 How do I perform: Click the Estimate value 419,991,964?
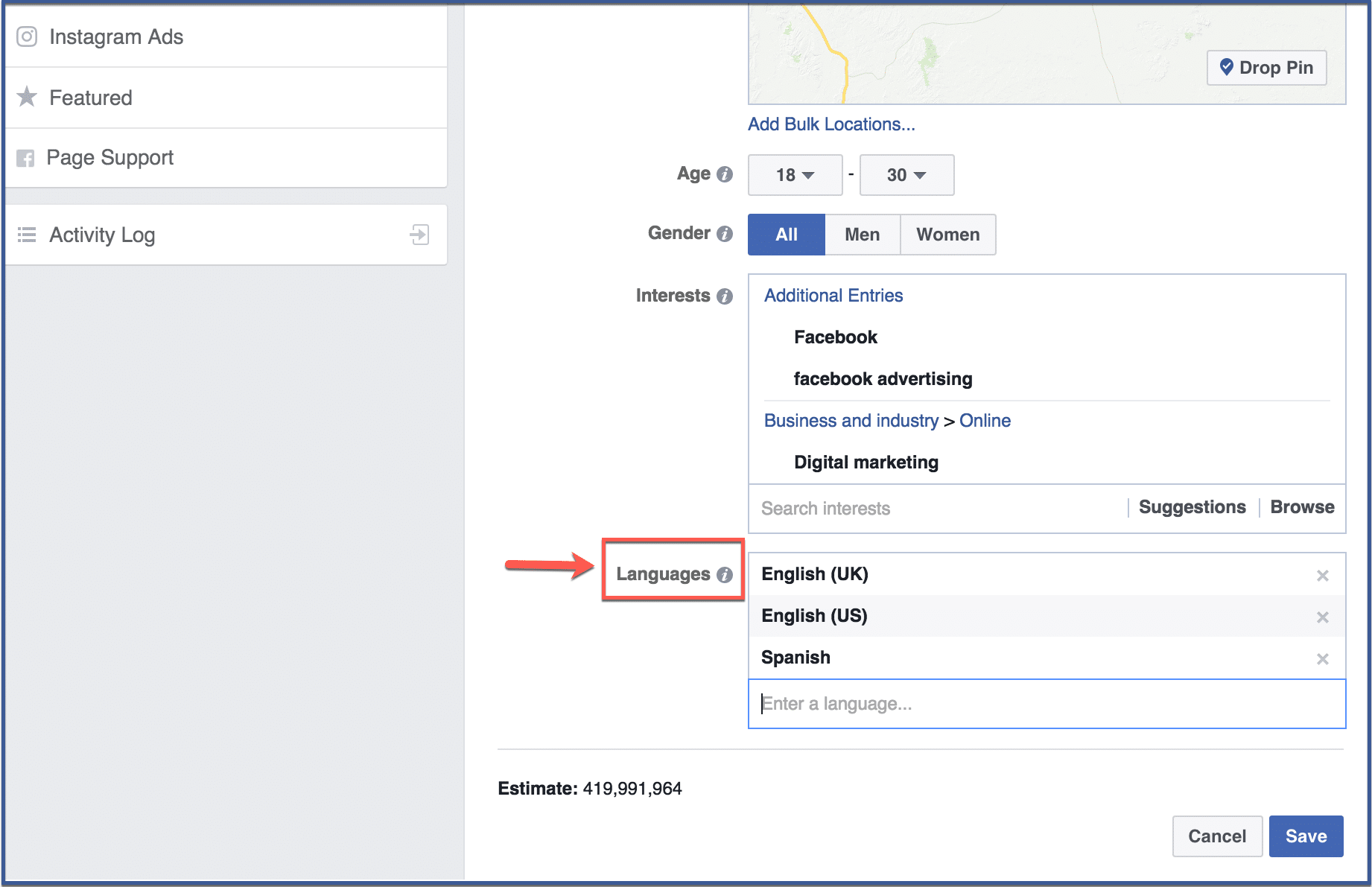coord(632,789)
